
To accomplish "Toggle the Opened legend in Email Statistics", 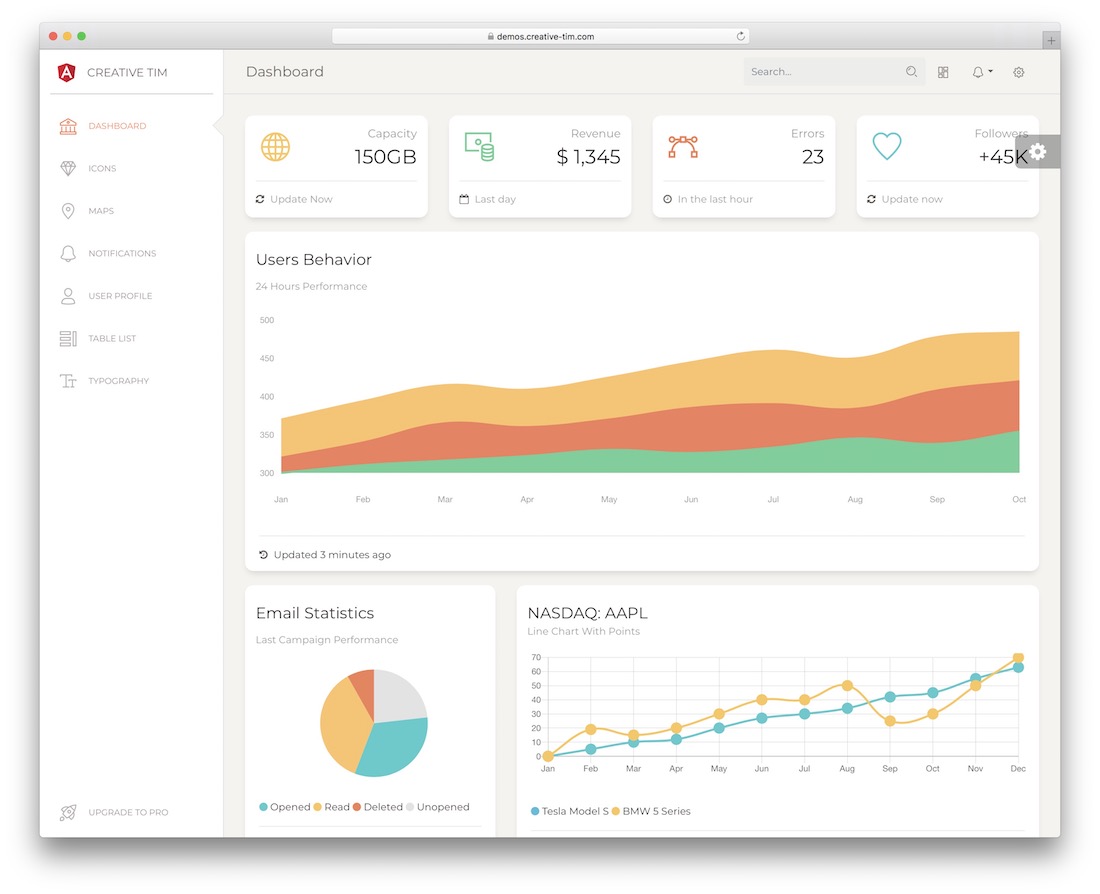I will 285,807.
